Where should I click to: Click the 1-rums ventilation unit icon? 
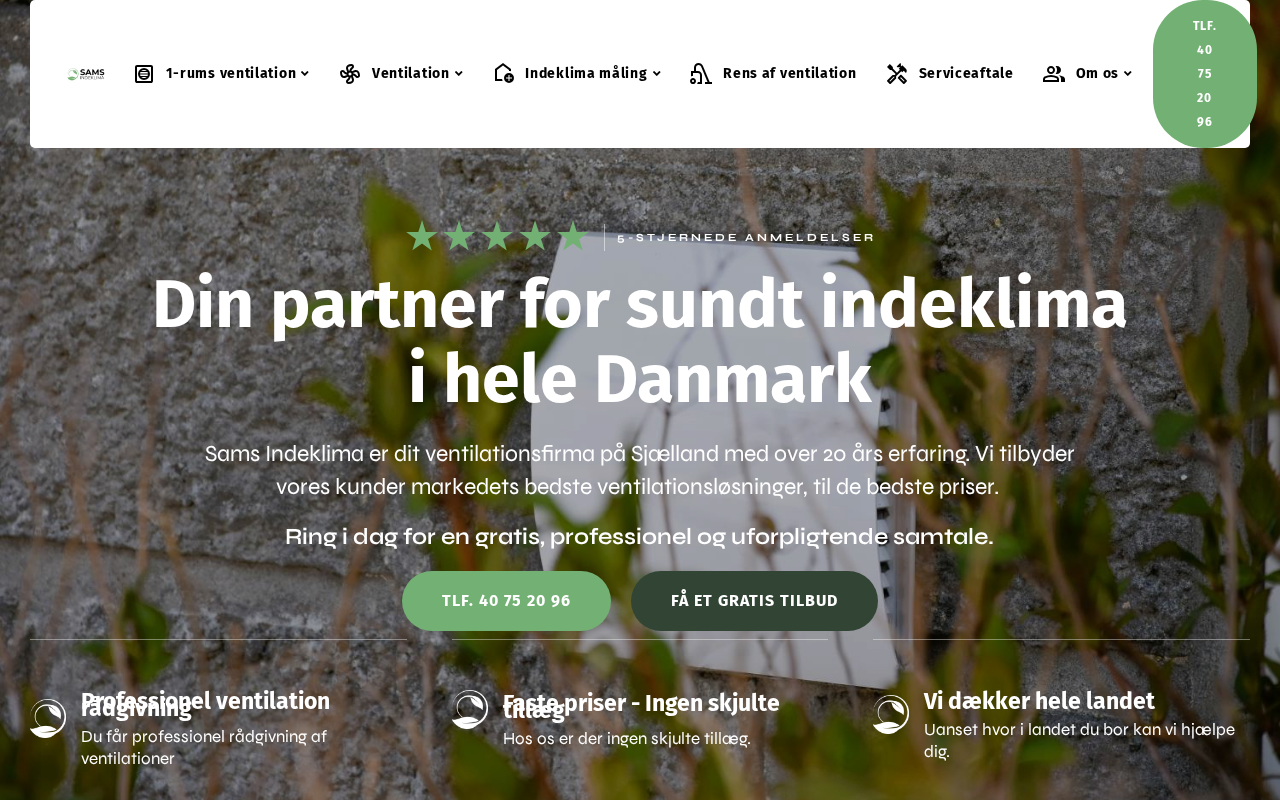144,74
